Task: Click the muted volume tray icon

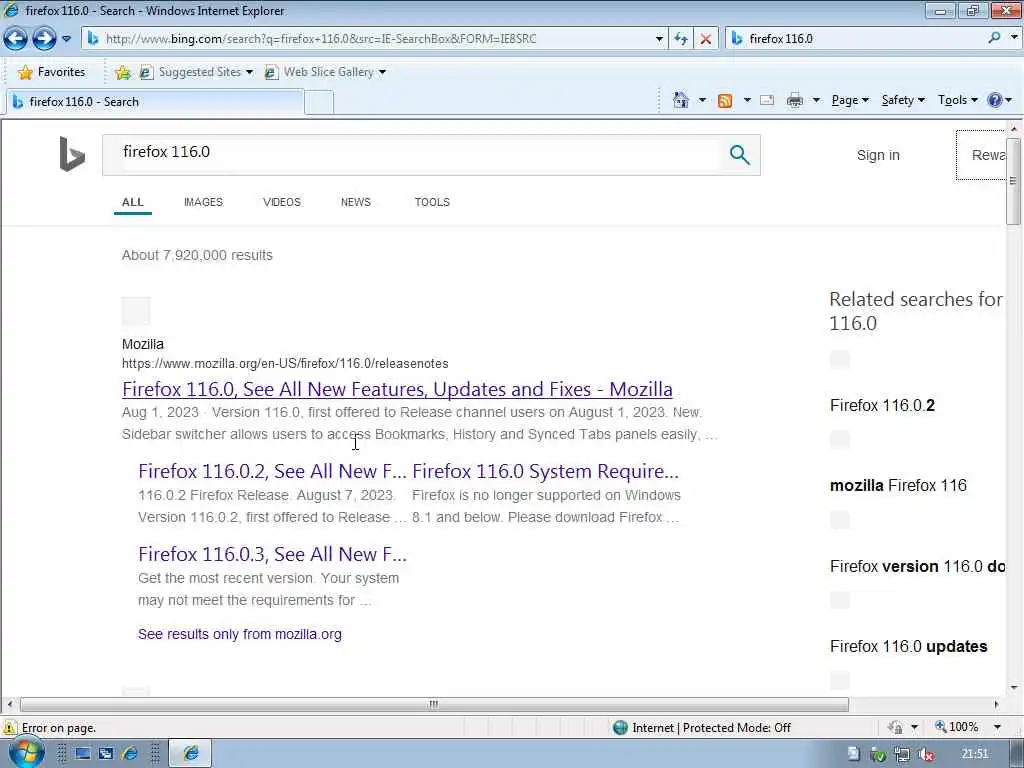Action: (x=925, y=754)
